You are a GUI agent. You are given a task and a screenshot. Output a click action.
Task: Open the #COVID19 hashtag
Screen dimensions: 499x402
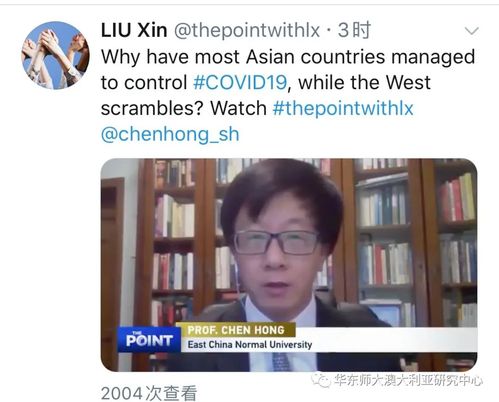(240, 82)
